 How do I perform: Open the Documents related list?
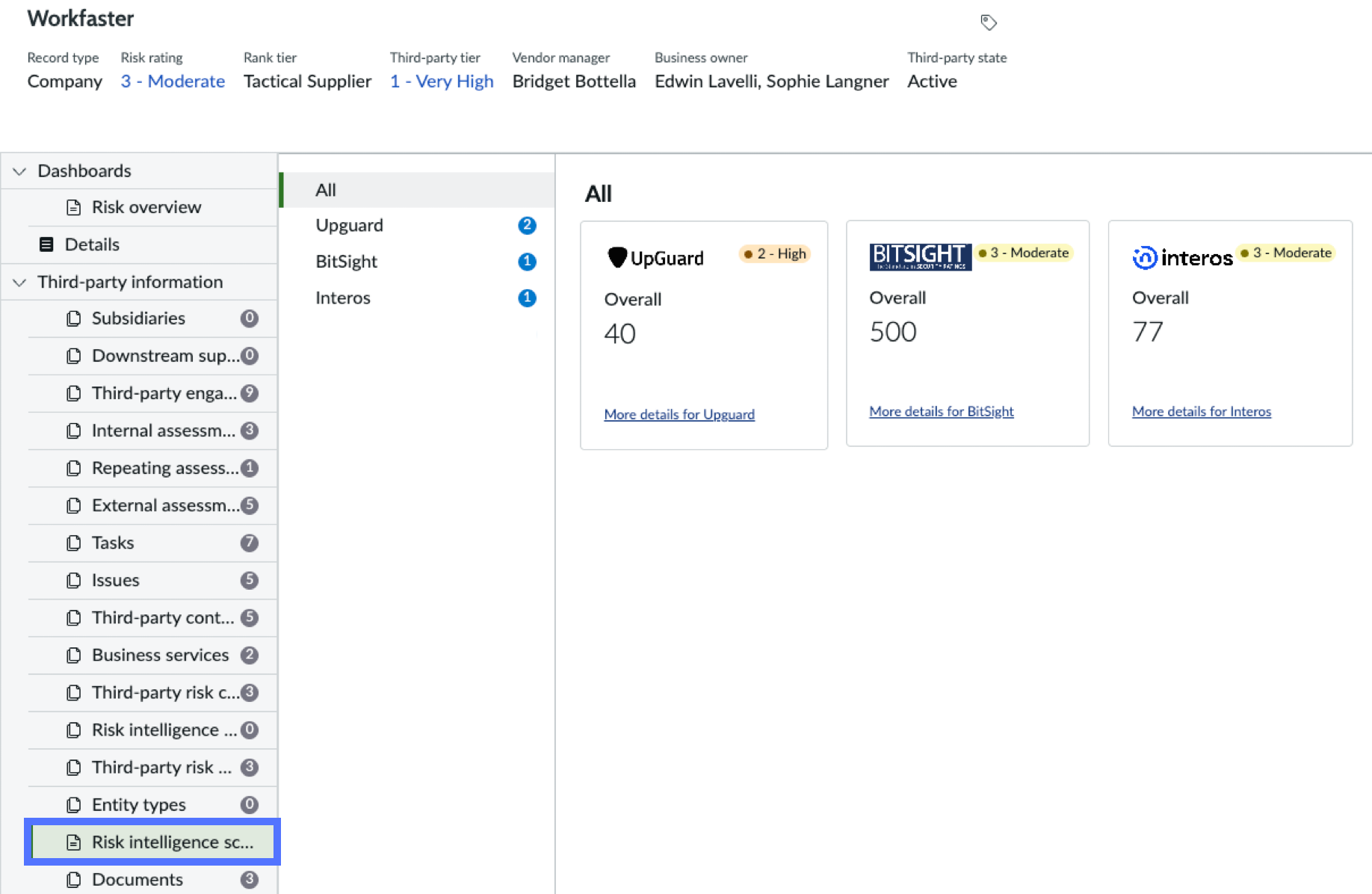point(152,879)
